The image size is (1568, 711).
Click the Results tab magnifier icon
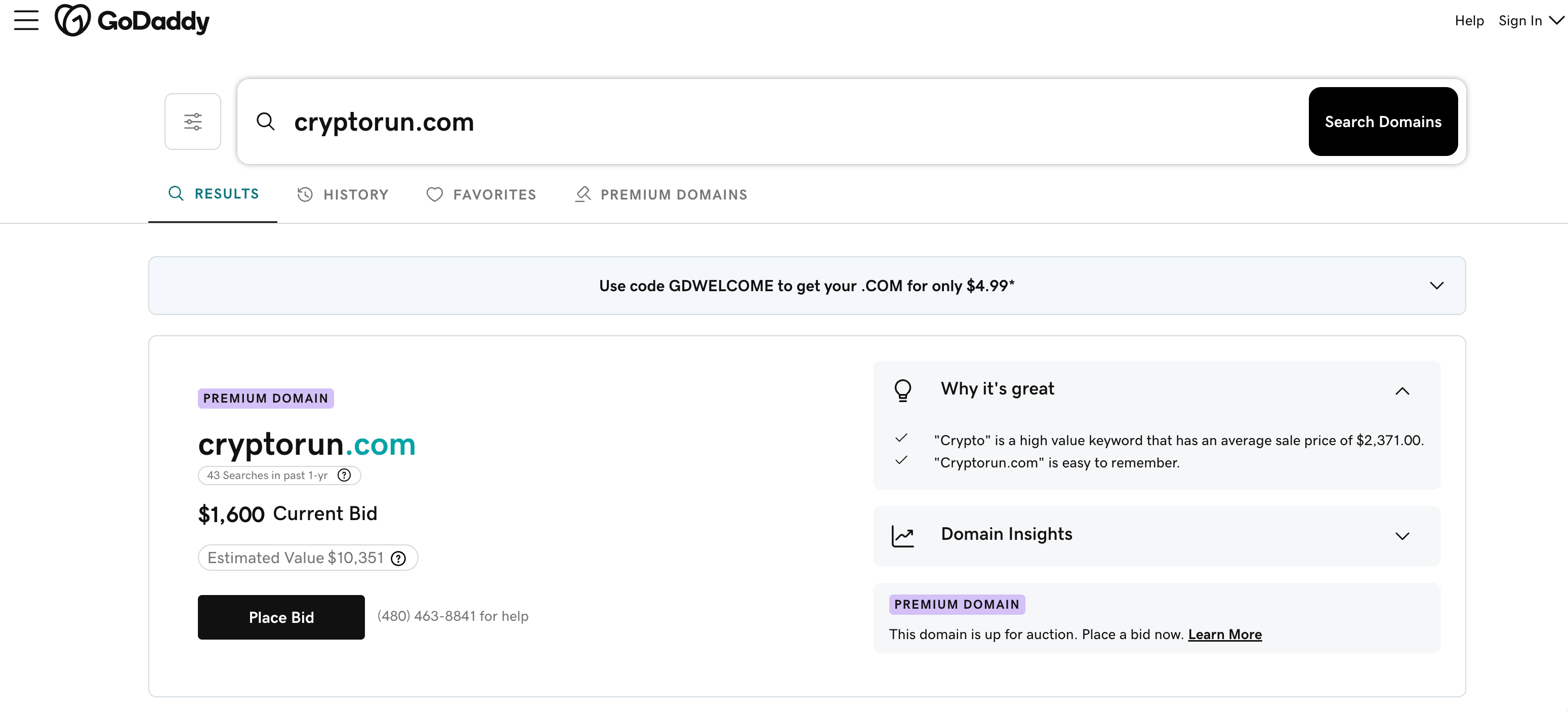pyautogui.click(x=176, y=193)
